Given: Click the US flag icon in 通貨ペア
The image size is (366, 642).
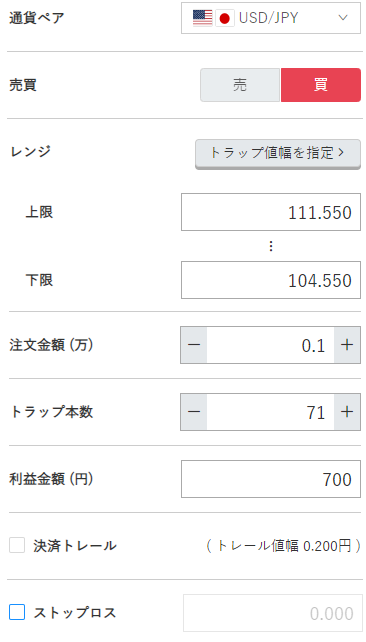Looking at the screenshot, I should pyautogui.click(x=202, y=18).
